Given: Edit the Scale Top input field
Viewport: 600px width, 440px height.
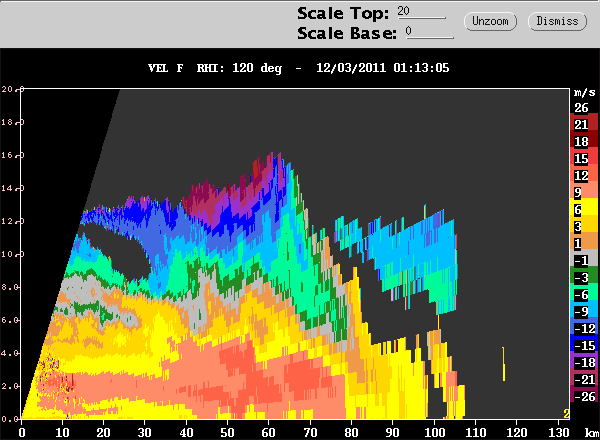Looking at the screenshot, I should click(x=421, y=11).
